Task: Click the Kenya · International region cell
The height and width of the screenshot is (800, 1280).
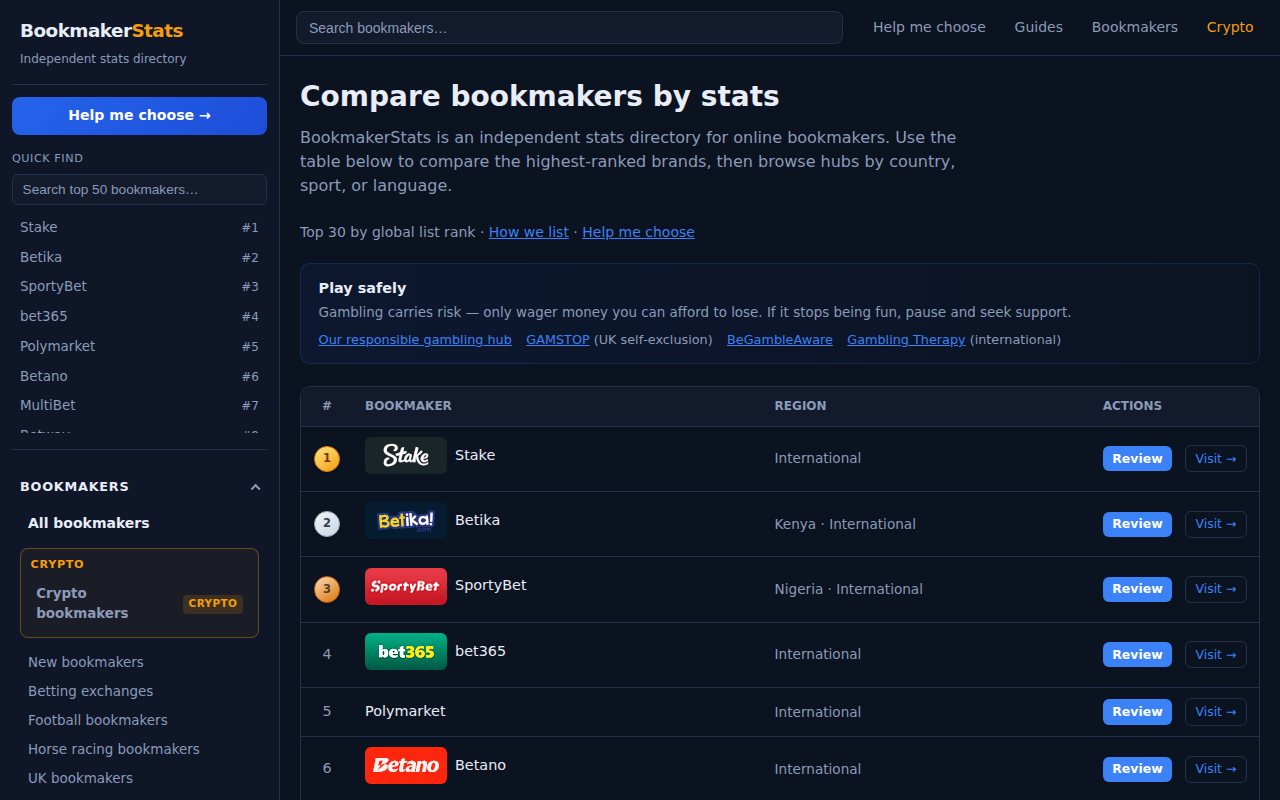Action: pyautogui.click(x=845, y=524)
